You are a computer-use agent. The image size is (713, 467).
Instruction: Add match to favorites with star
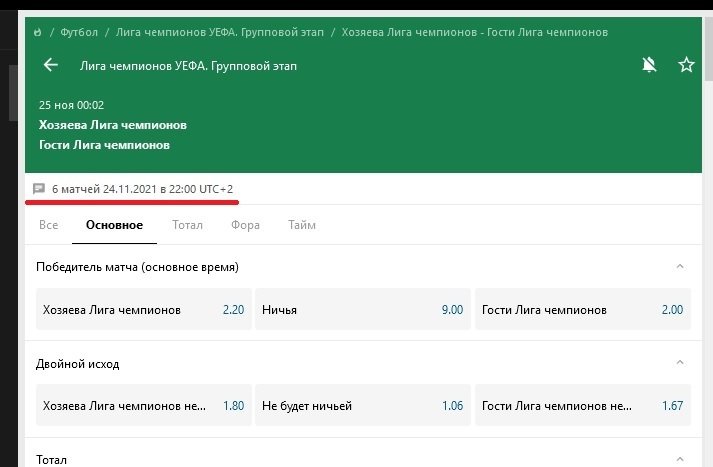click(x=686, y=66)
